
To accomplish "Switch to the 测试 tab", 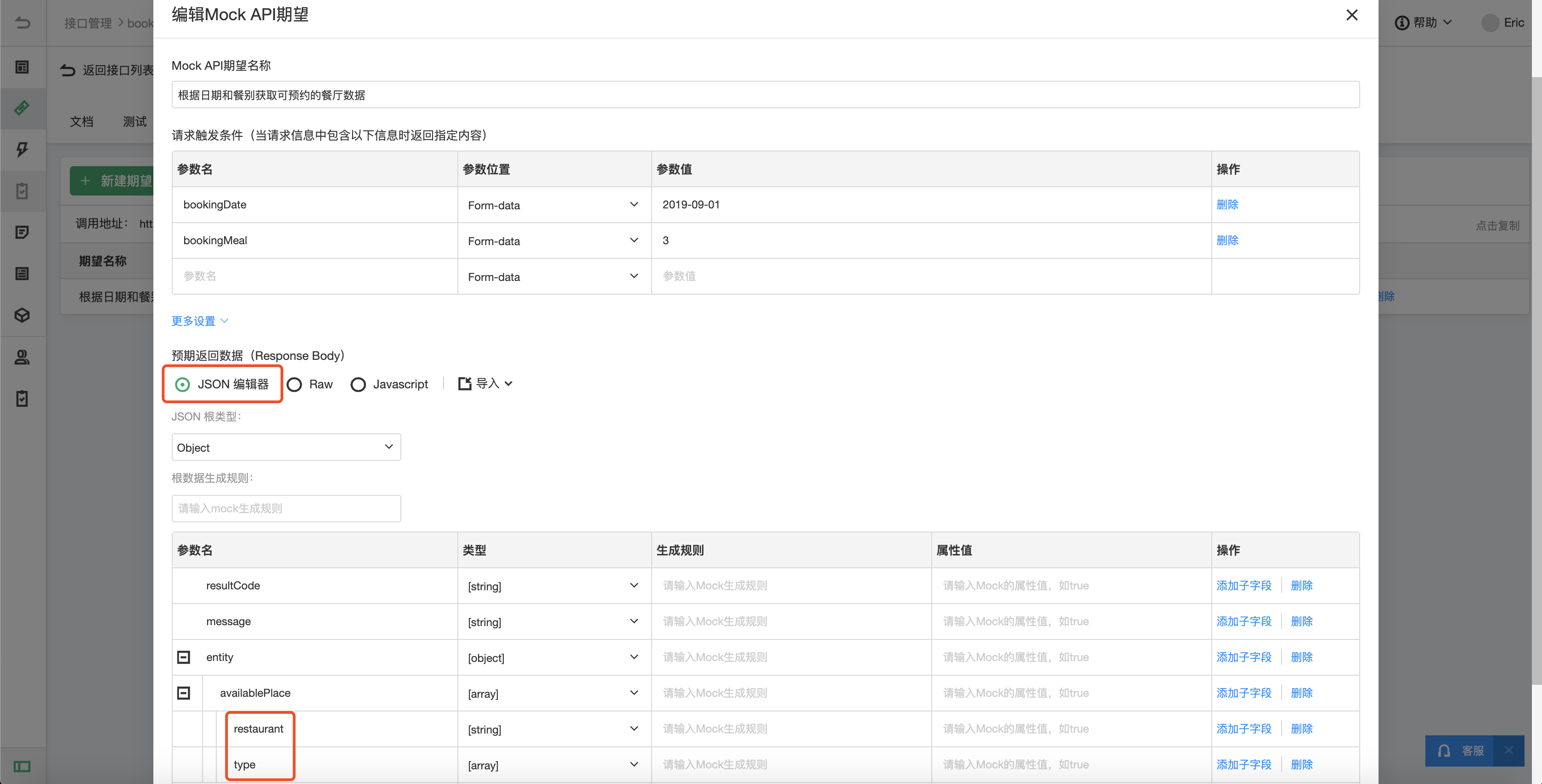I will pos(135,122).
